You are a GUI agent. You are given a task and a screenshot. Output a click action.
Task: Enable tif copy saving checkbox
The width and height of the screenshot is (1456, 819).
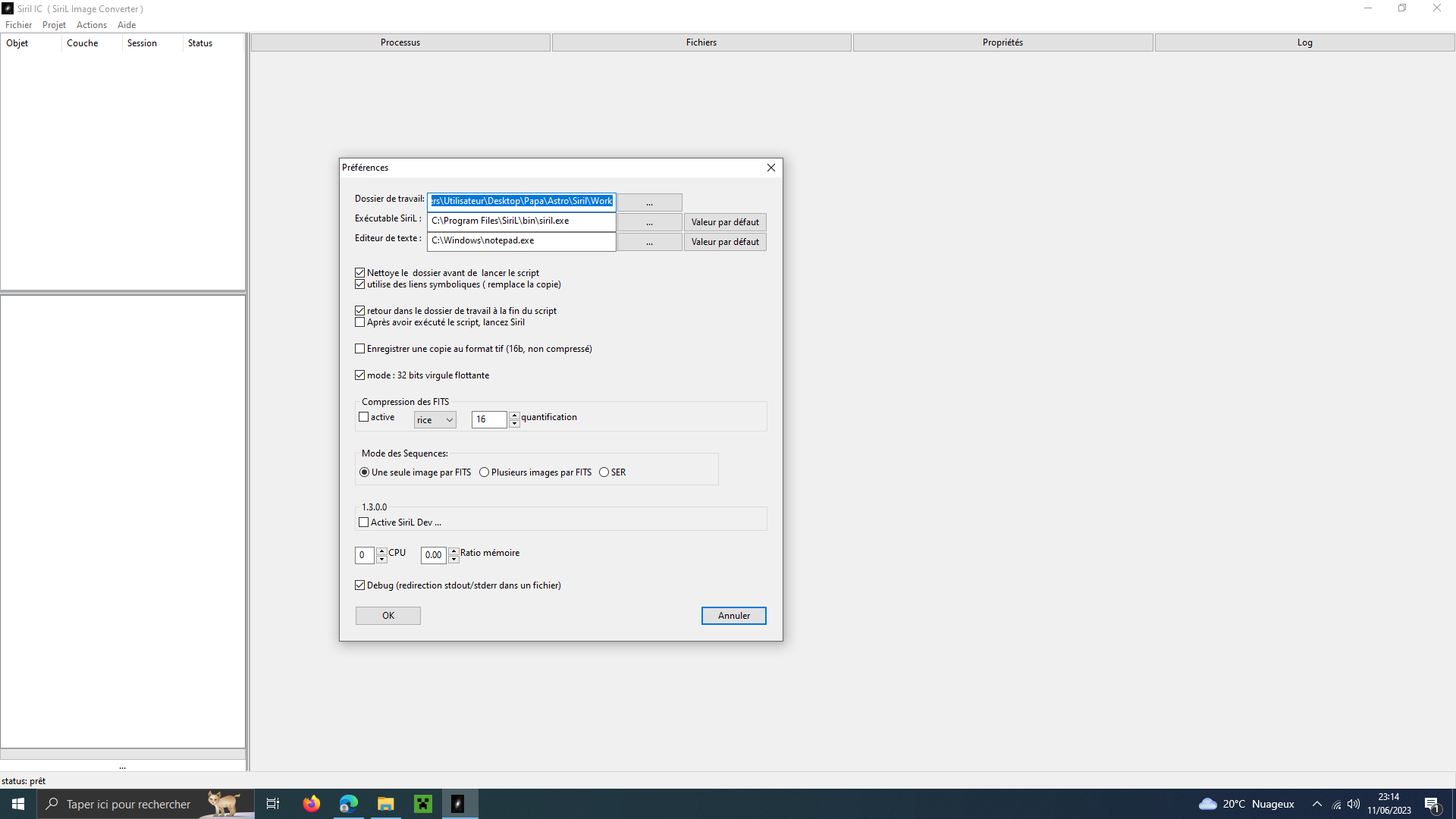tap(360, 349)
